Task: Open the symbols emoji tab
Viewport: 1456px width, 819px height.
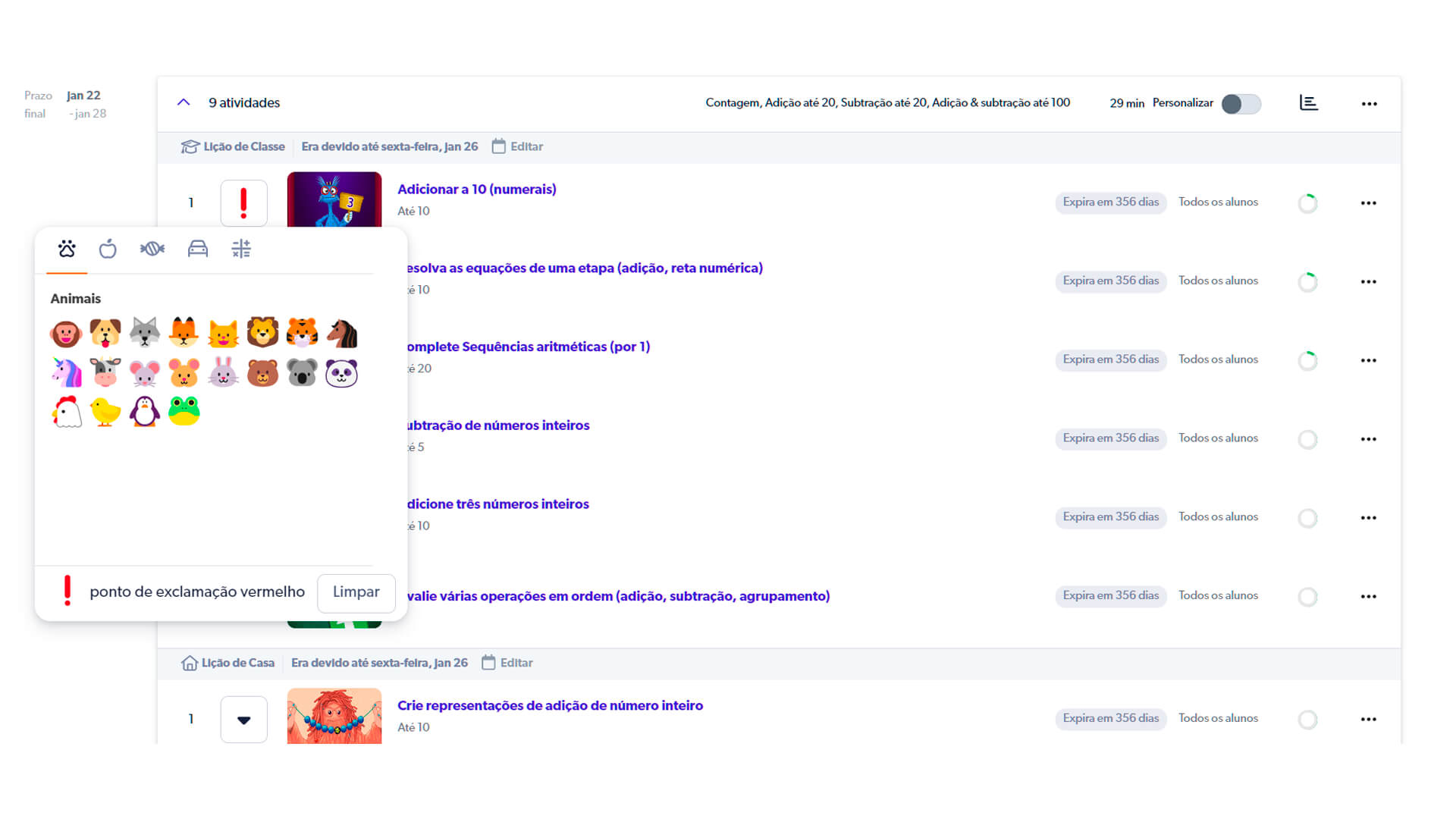Action: (x=241, y=249)
